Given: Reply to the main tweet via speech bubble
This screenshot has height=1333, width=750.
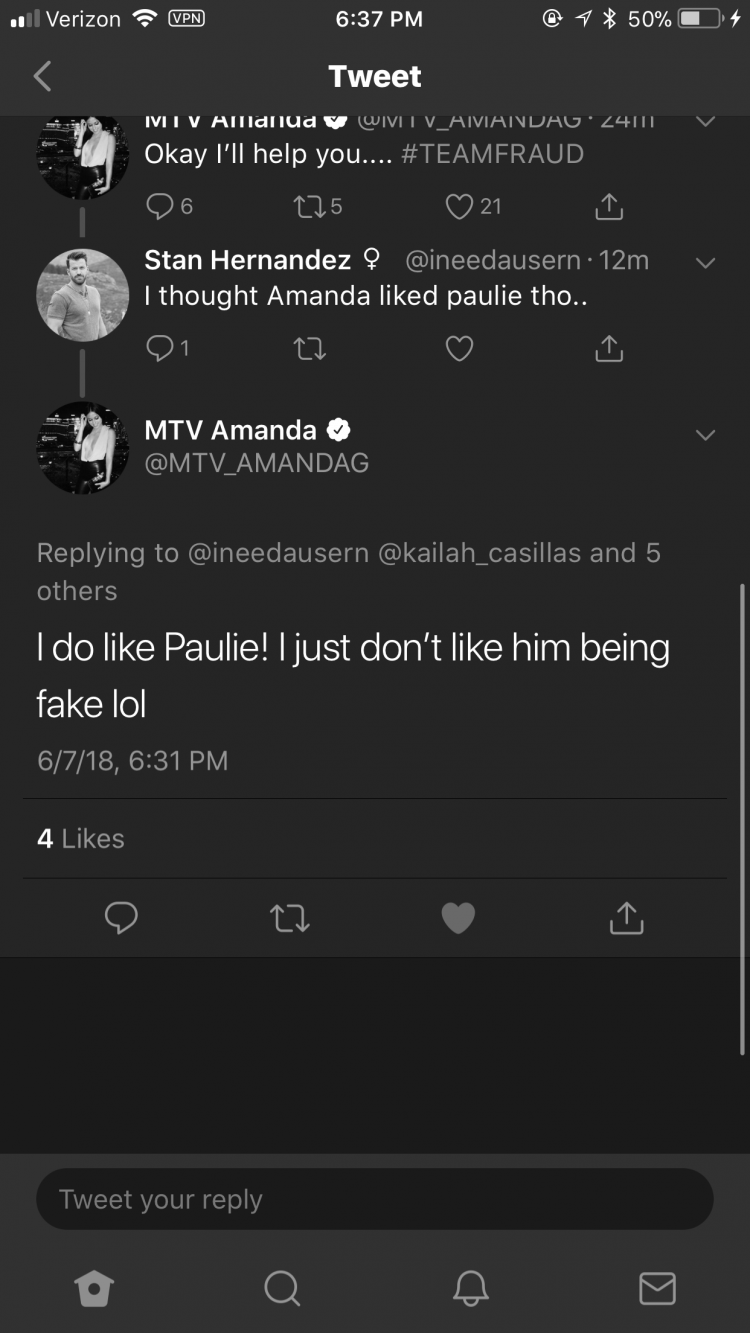Looking at the screenshot, I should click(x=121, y=918).
